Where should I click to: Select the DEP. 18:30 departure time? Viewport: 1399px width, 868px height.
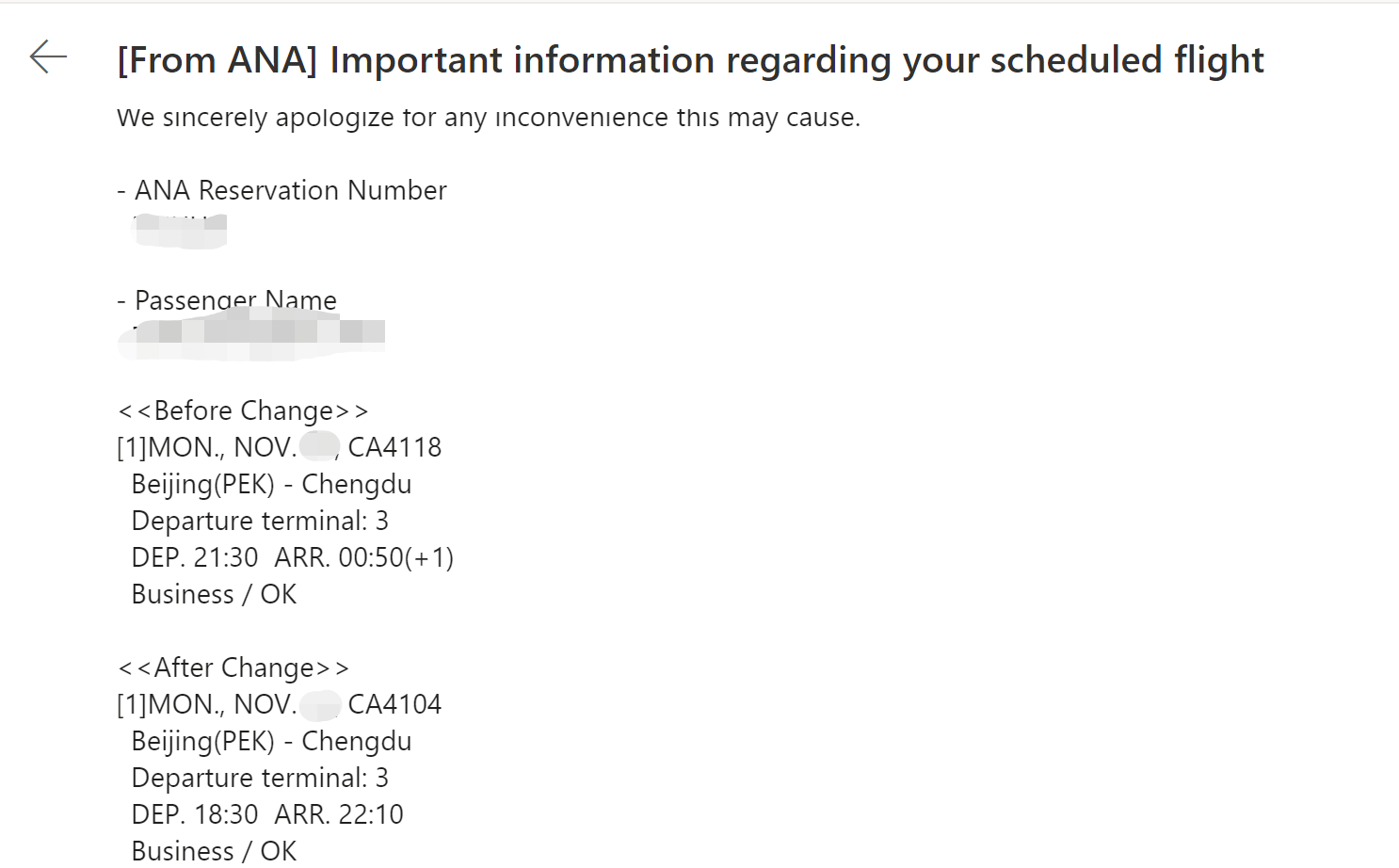click(195, 814)
